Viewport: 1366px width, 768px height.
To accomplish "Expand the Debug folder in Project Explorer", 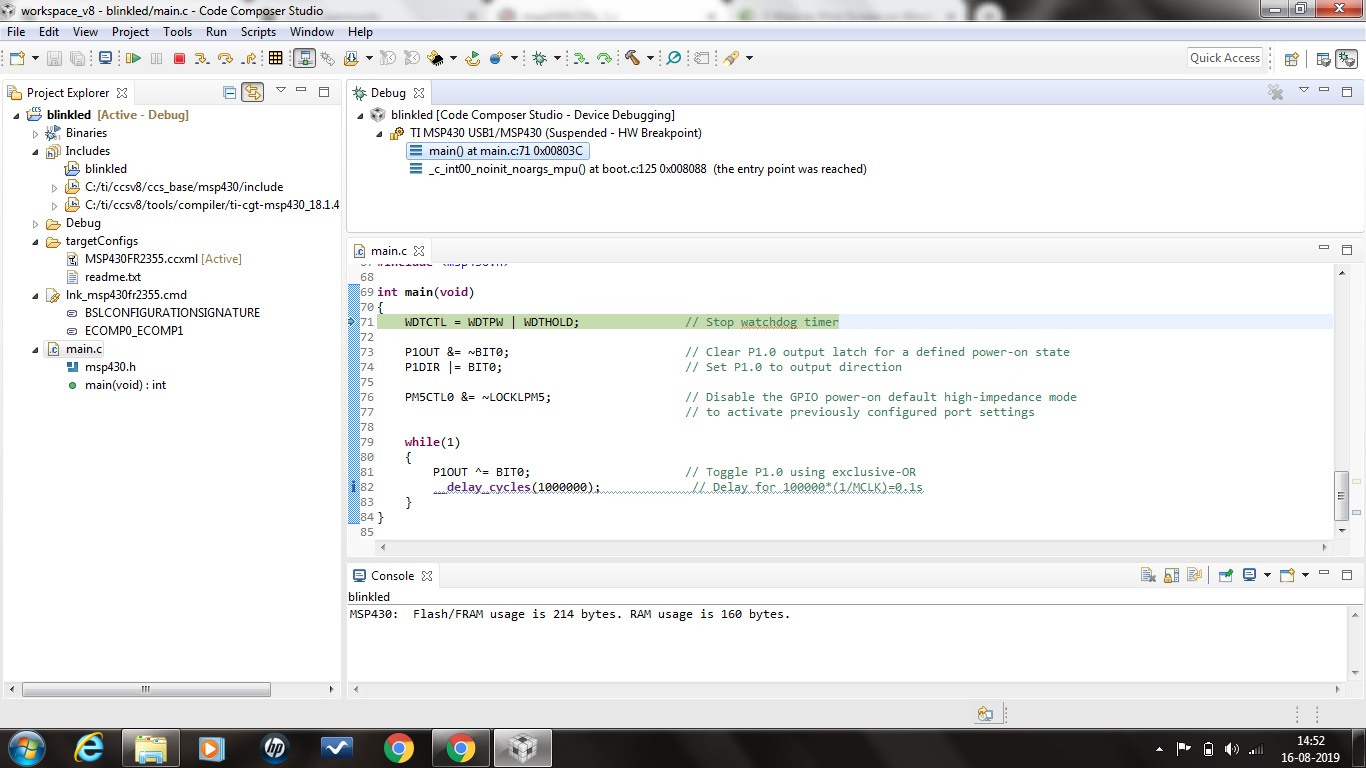I will 36,224.
